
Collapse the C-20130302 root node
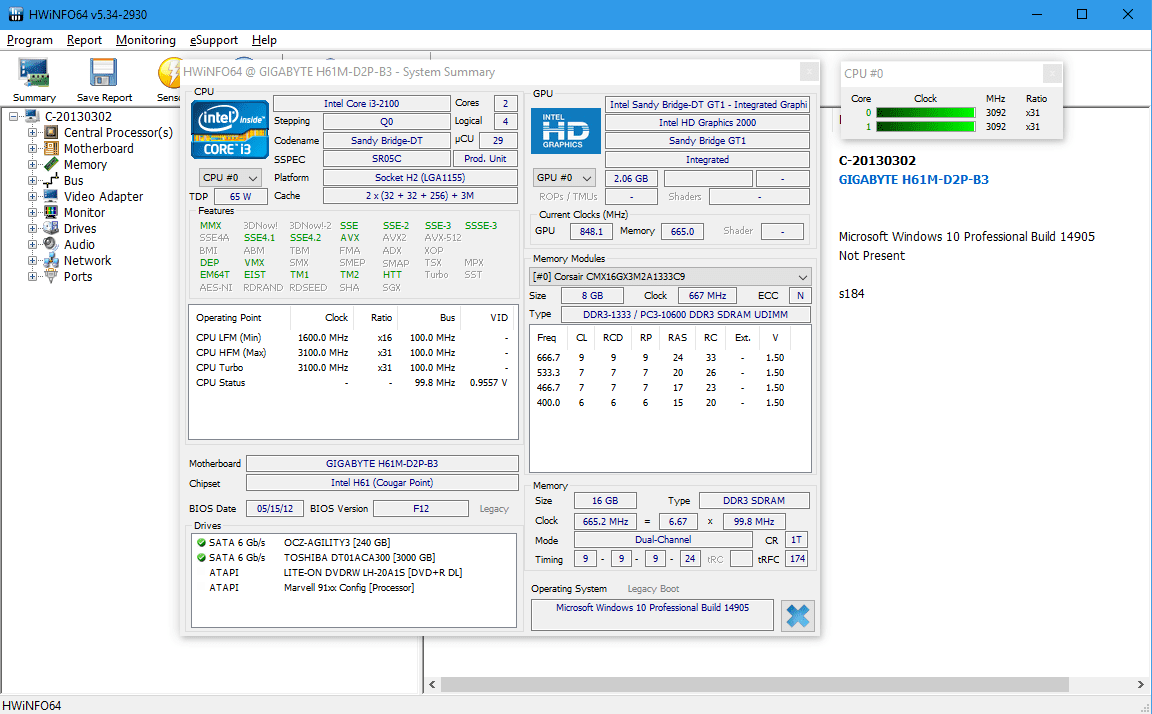[x=14, y=117]
